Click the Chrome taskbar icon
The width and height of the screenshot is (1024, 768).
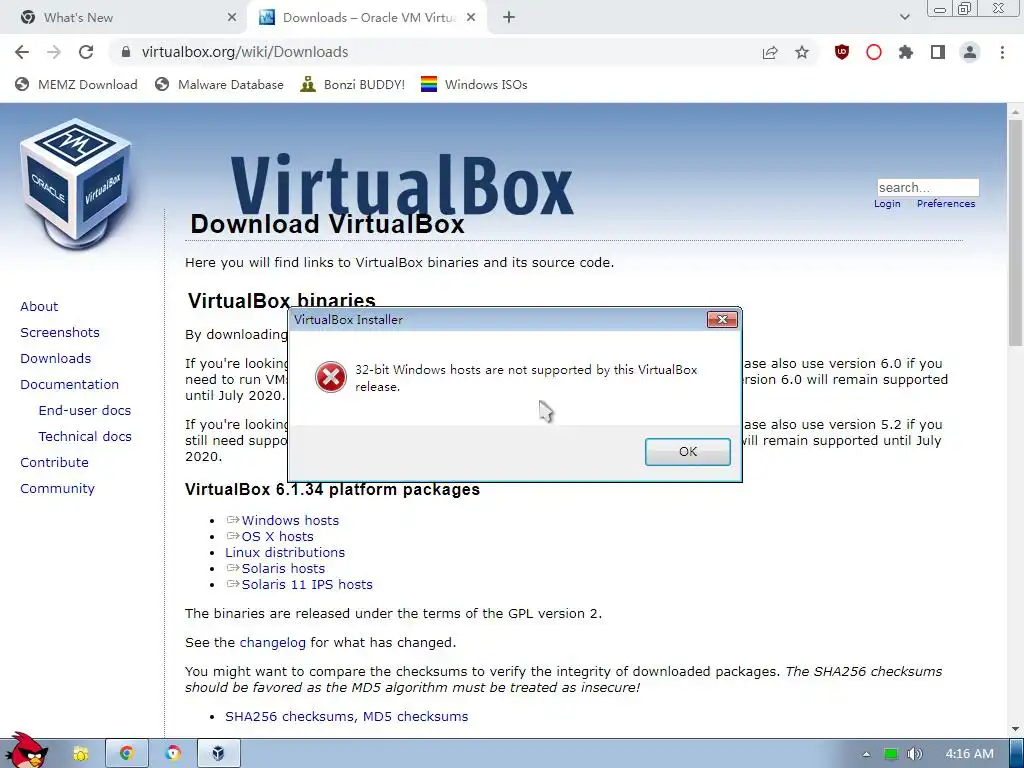pyautogui.click(x=127, y=754)
